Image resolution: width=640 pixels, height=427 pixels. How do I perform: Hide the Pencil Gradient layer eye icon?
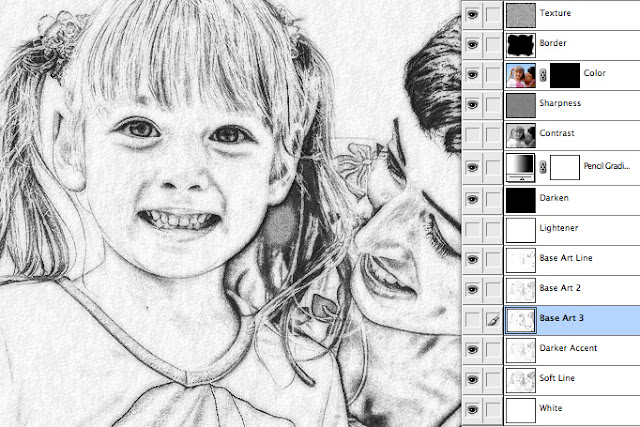pos(472,167)
